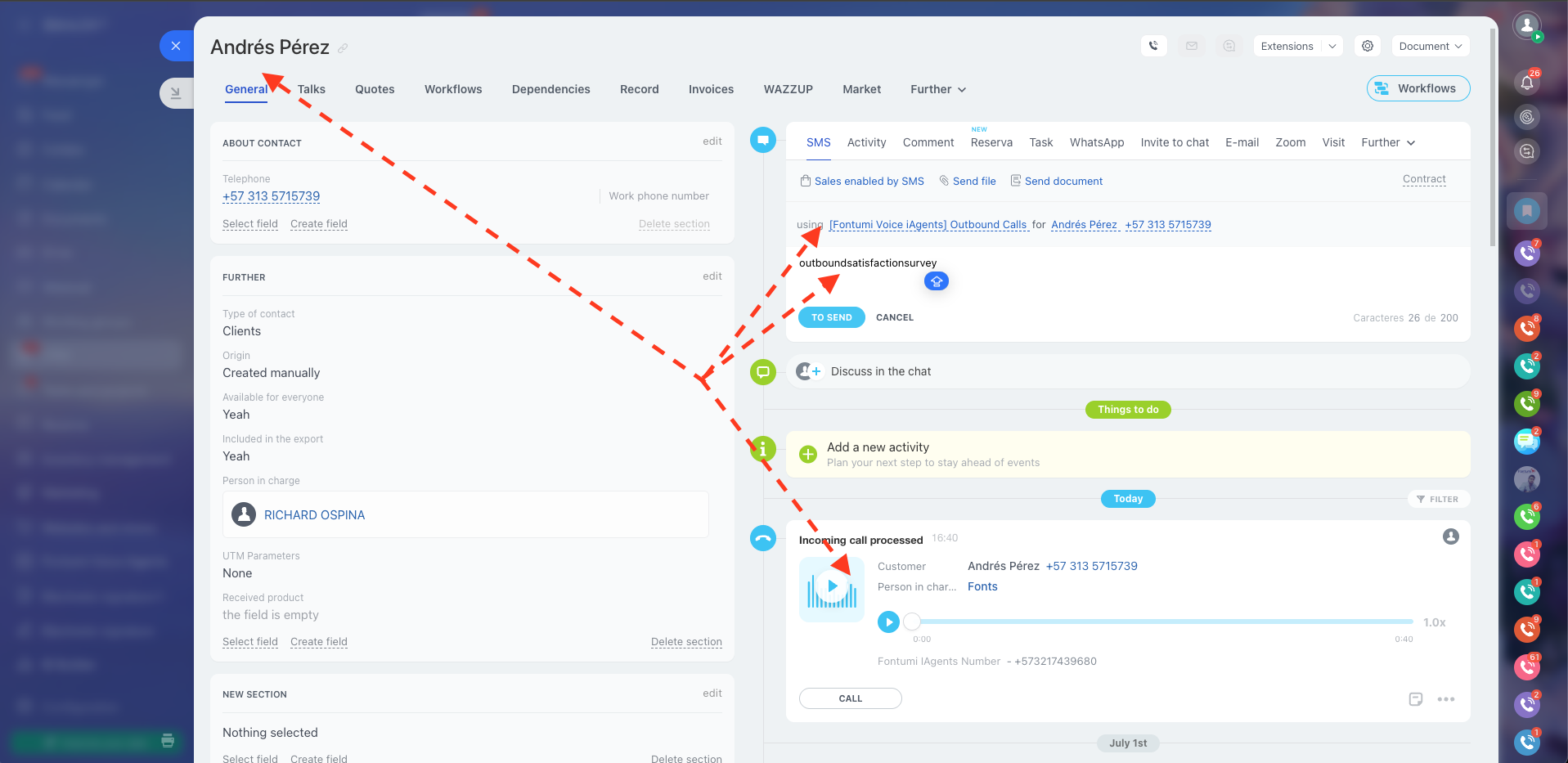1568x763 pixels.
Task: Click the copy link icon beside contact name
Action: [x=343, y=49]
